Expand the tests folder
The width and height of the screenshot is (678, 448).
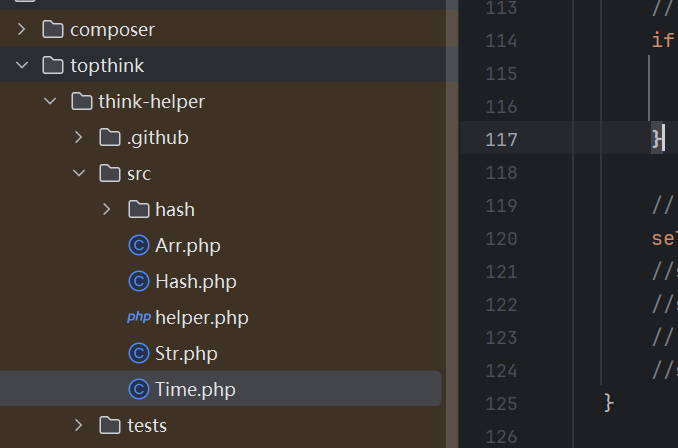pyautogui.click(x=79, y=426)
